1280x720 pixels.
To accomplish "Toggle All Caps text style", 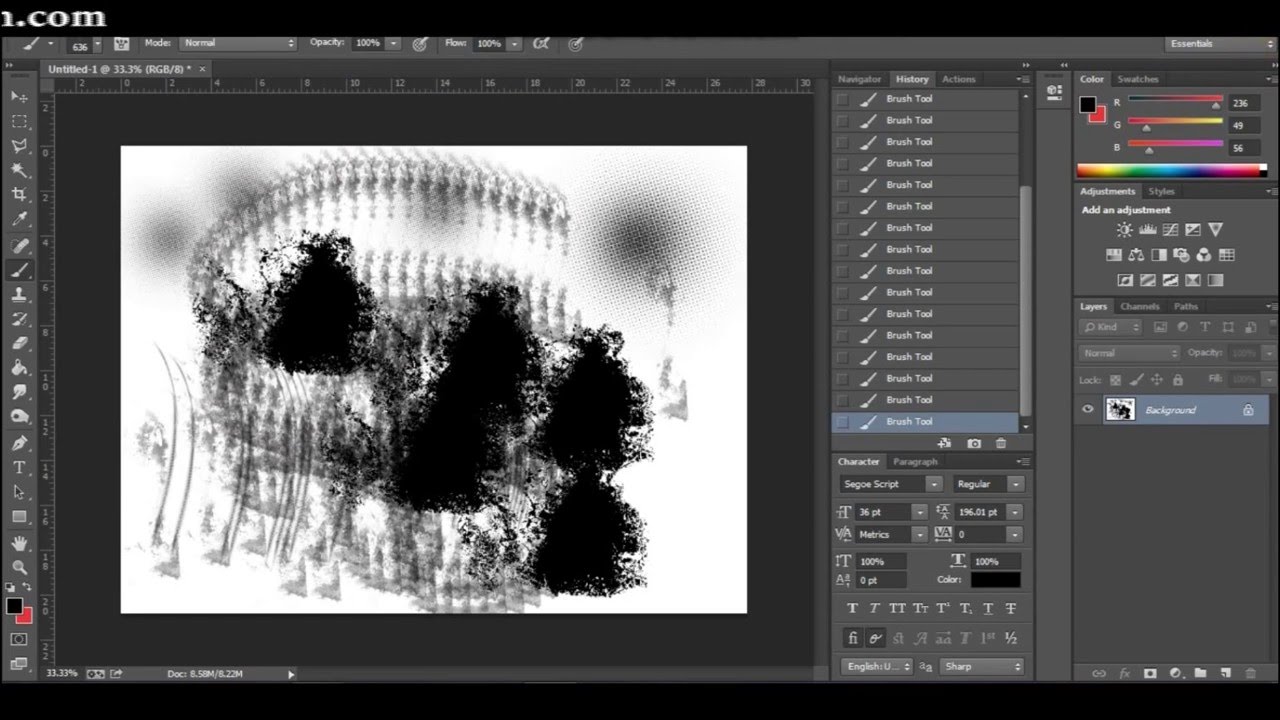I will (x=897, y=608).
